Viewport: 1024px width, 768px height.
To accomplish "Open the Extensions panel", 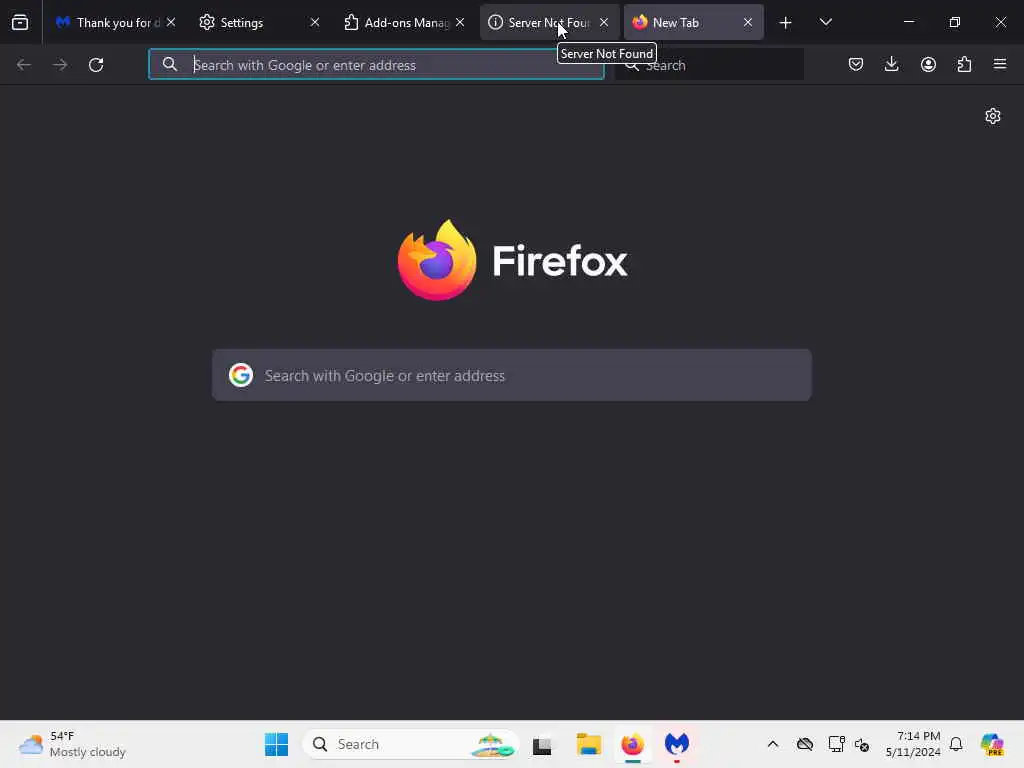I will pyautogui.click(x=964, y=64).
